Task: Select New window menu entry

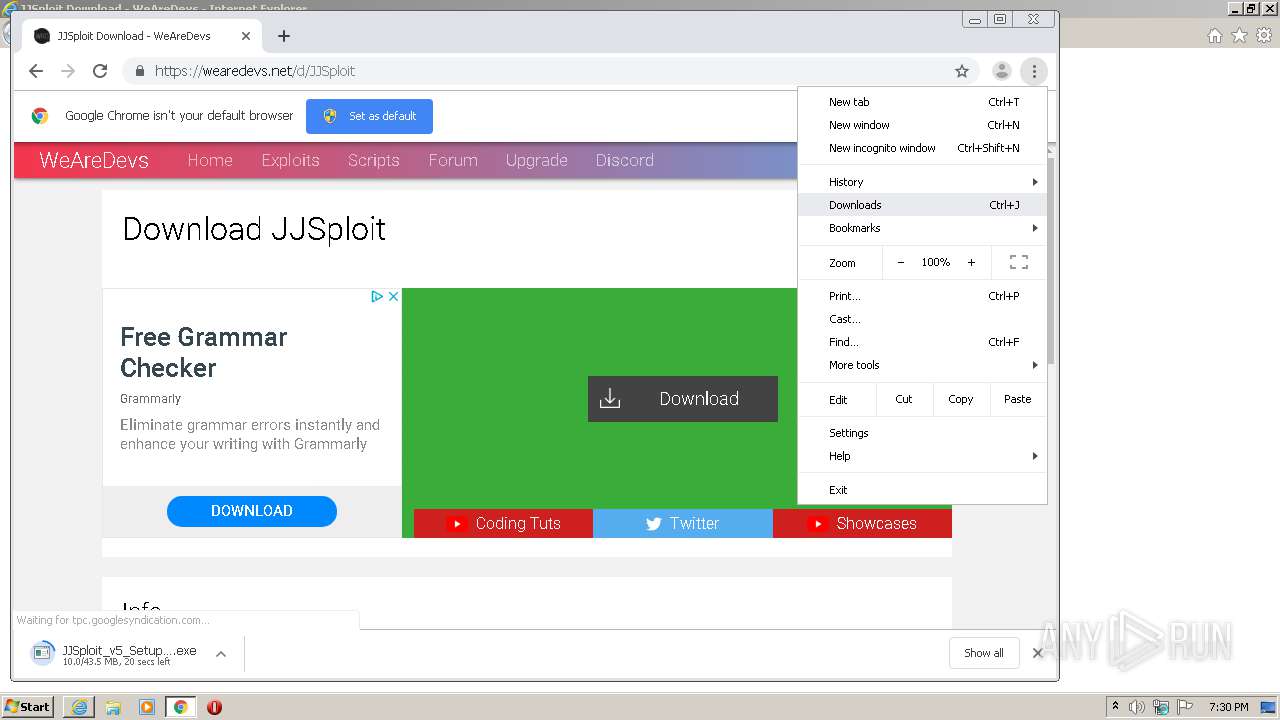Action: pyautogui.click(x=922, y=125)
